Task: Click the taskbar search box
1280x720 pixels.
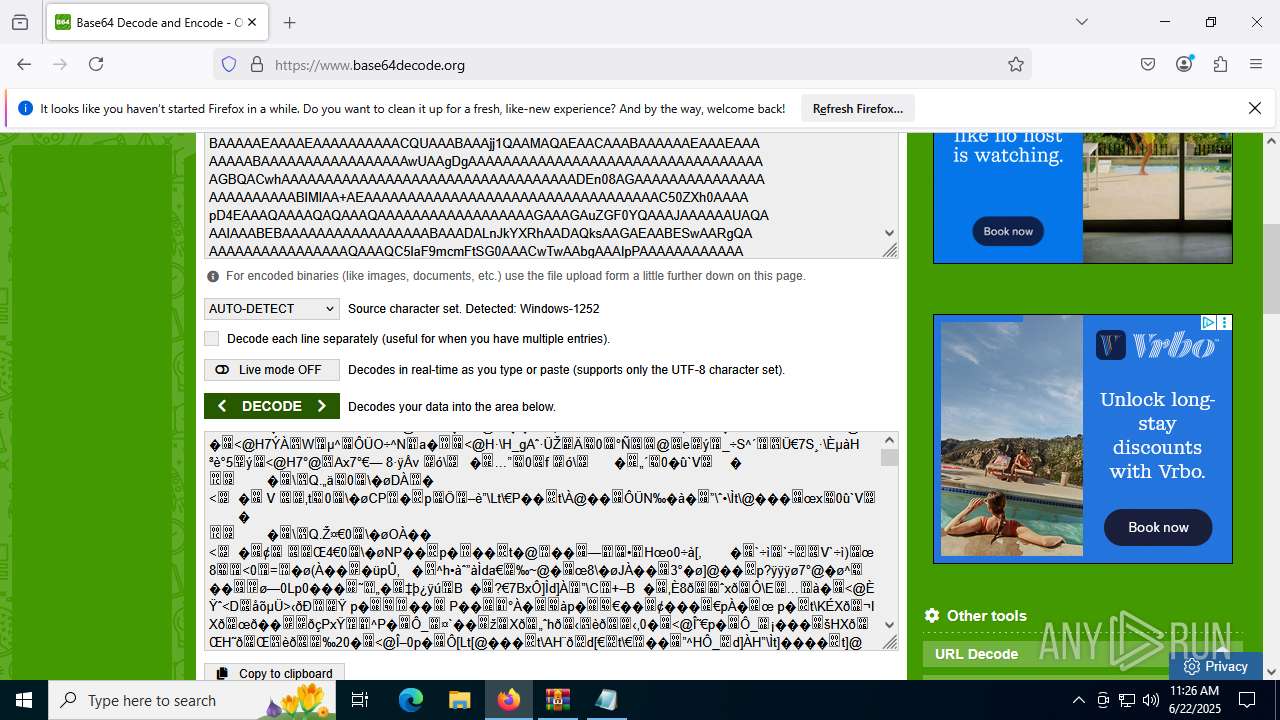Action: click(x=192, y=700)
